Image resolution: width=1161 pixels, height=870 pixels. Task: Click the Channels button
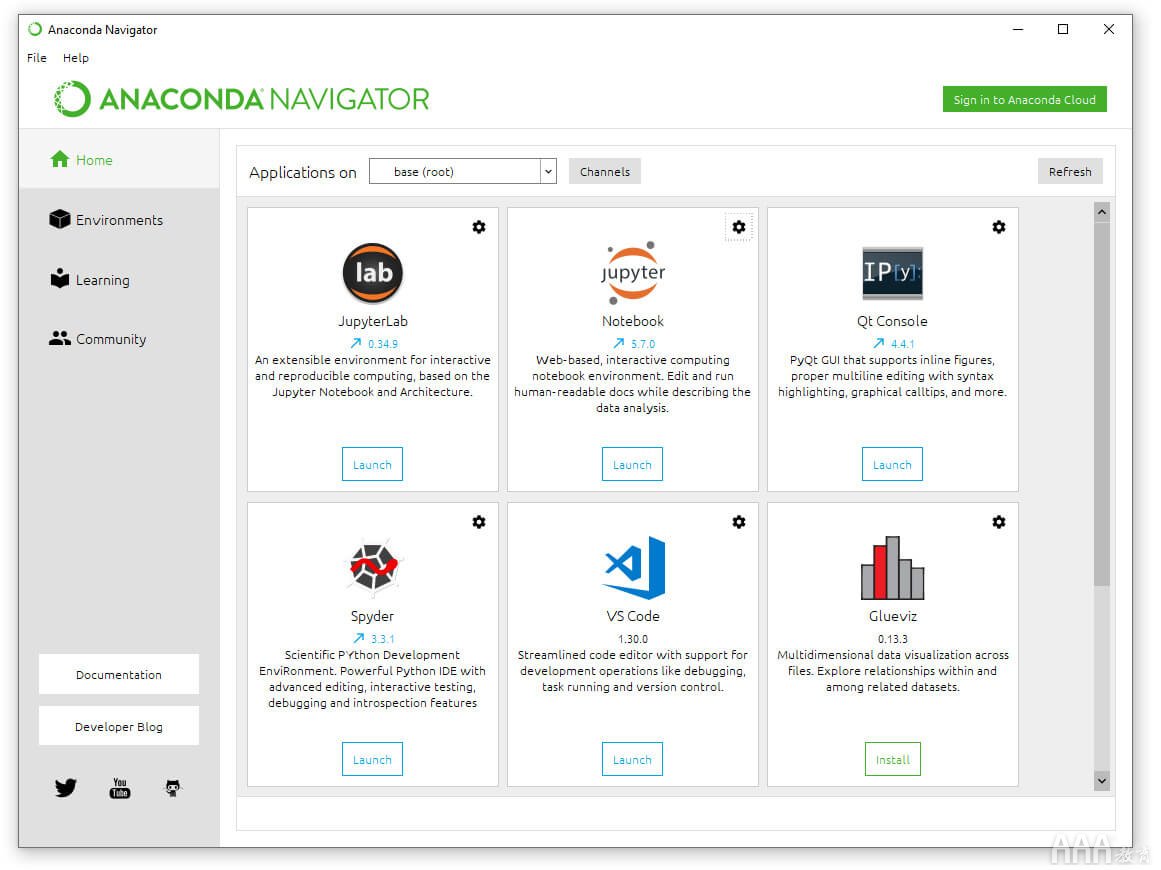[x=605, y=172]
